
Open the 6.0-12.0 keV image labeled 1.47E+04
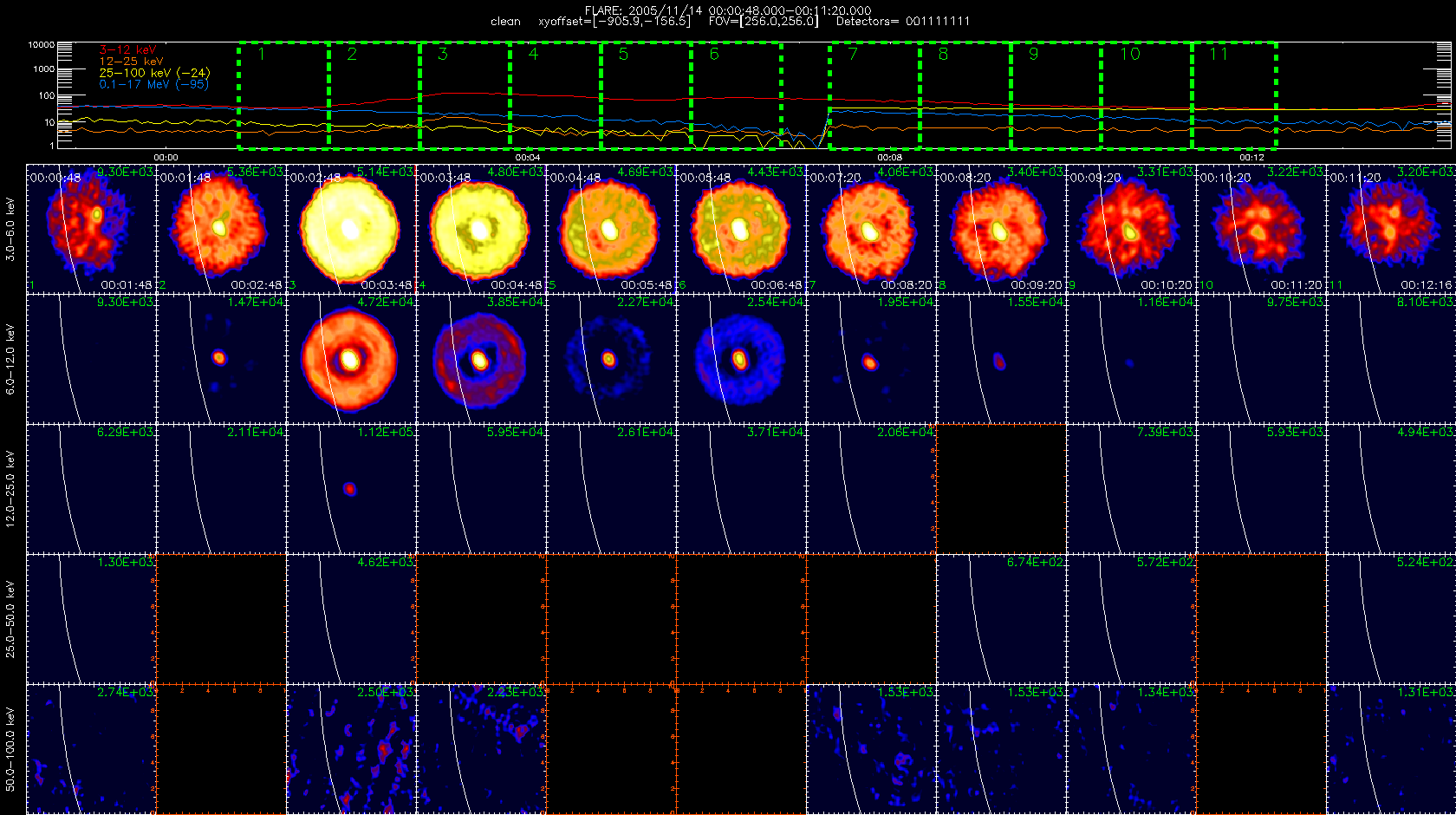click(221, 358)
